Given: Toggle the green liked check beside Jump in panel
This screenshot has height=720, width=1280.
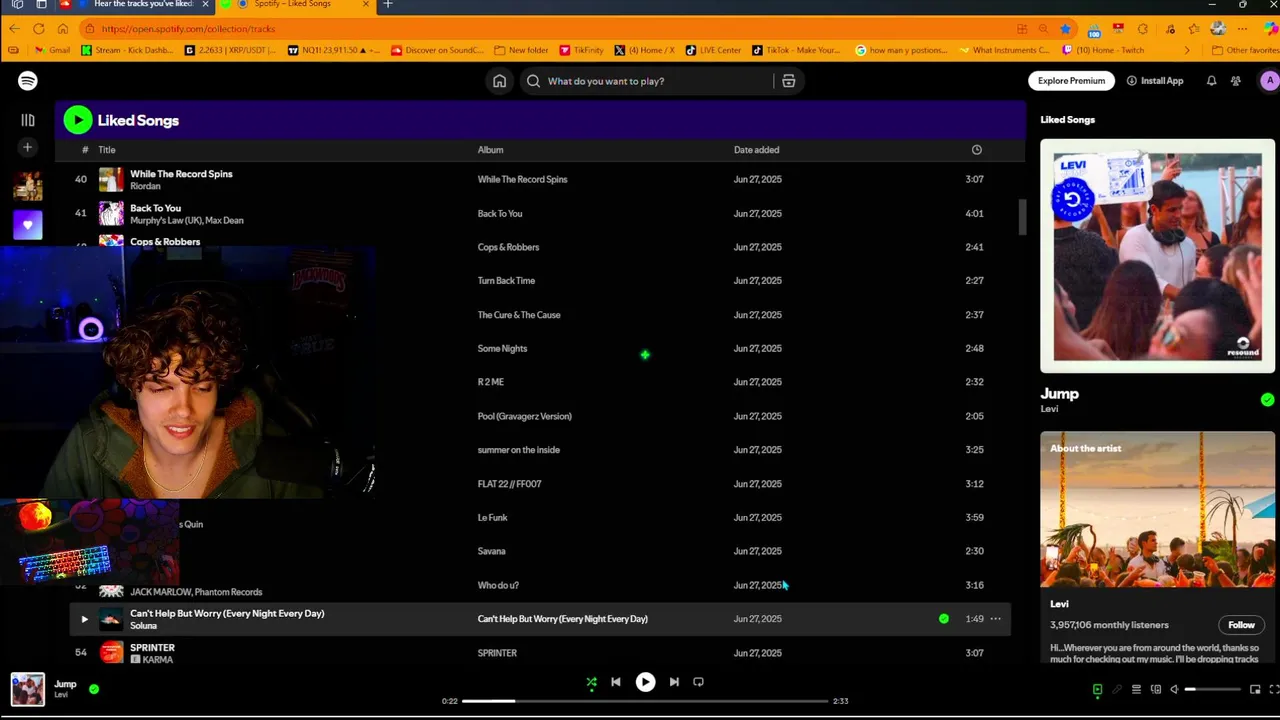Looking at the screenshot, I should 1267,400.
